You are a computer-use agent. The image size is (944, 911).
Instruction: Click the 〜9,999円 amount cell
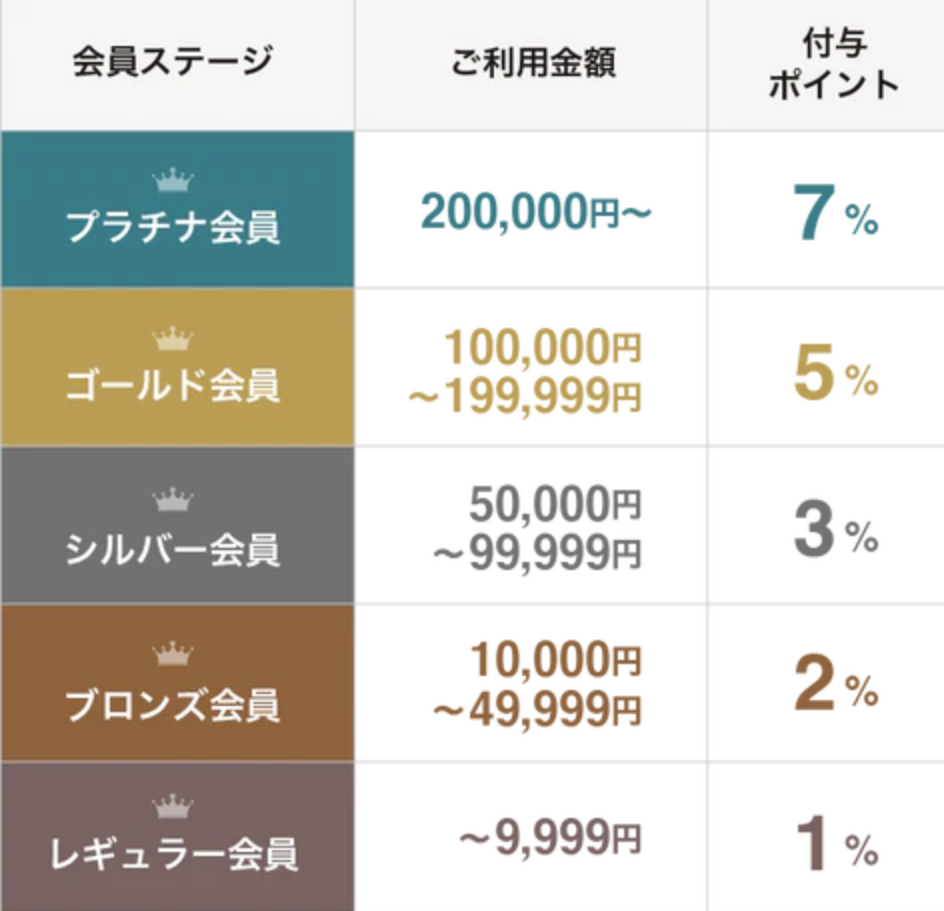click(550, 837)
